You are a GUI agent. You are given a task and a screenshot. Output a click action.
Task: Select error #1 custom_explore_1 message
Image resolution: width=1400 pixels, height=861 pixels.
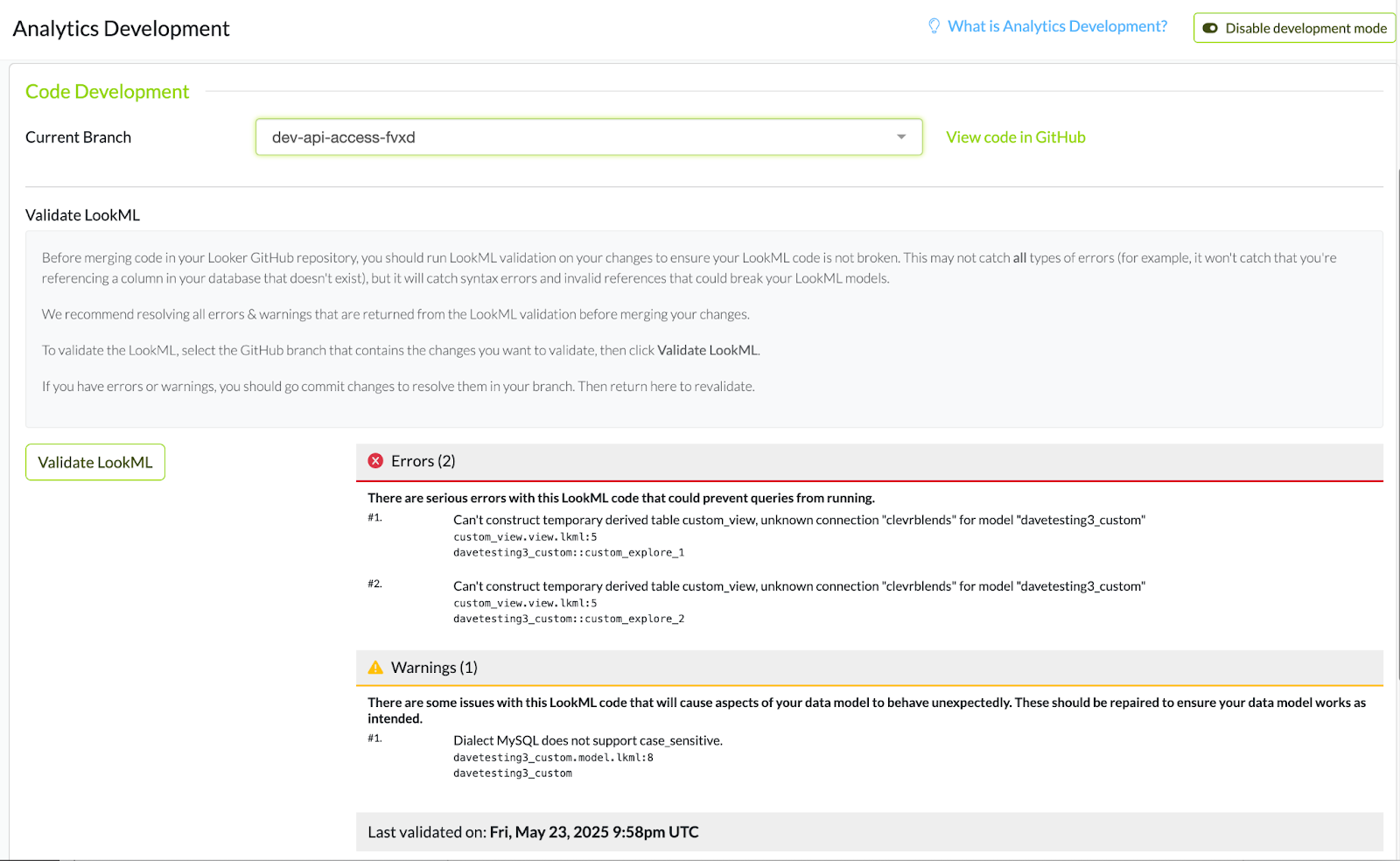[x=799, y=520]
